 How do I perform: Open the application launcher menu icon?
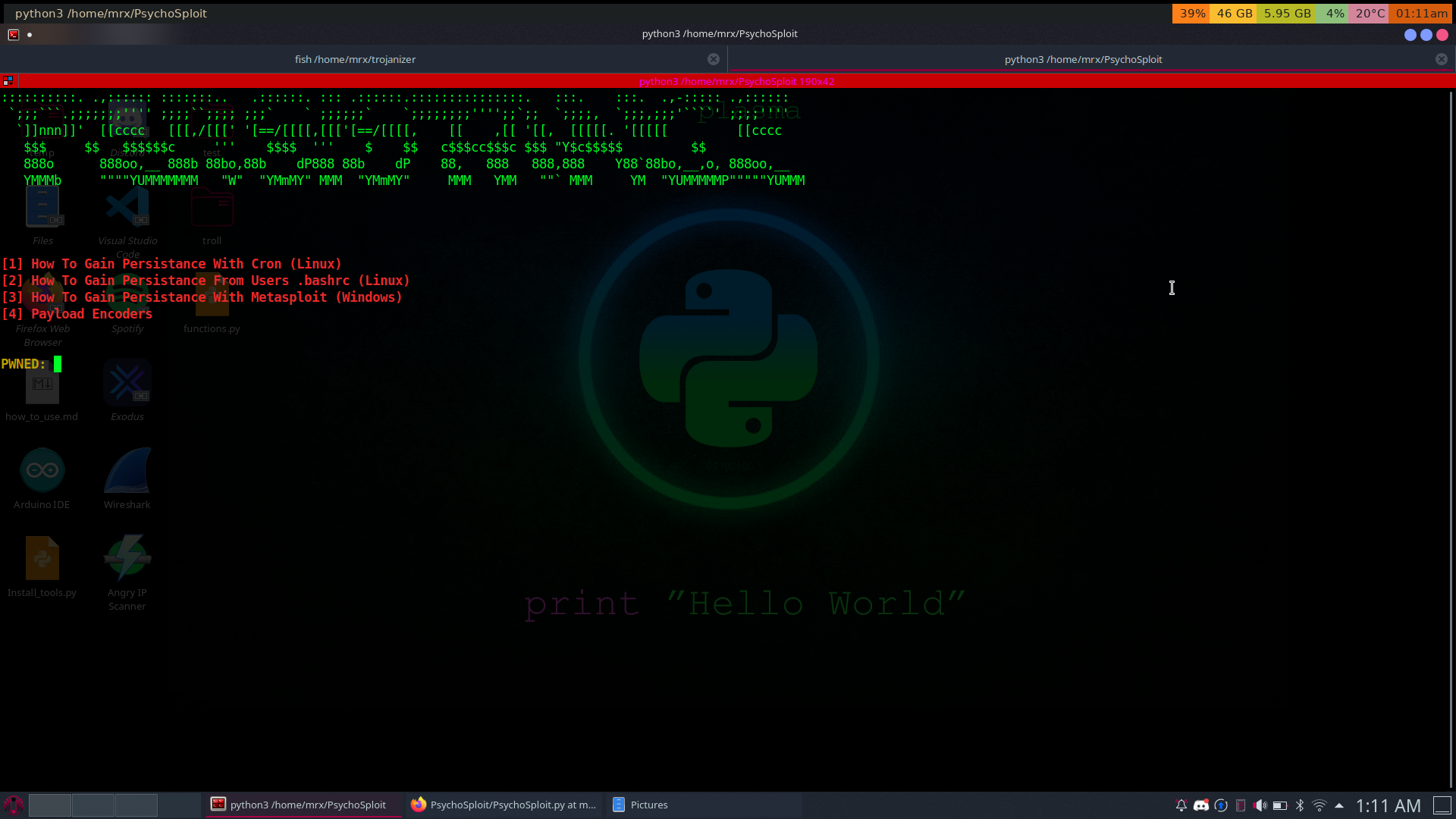coord(14,805)
